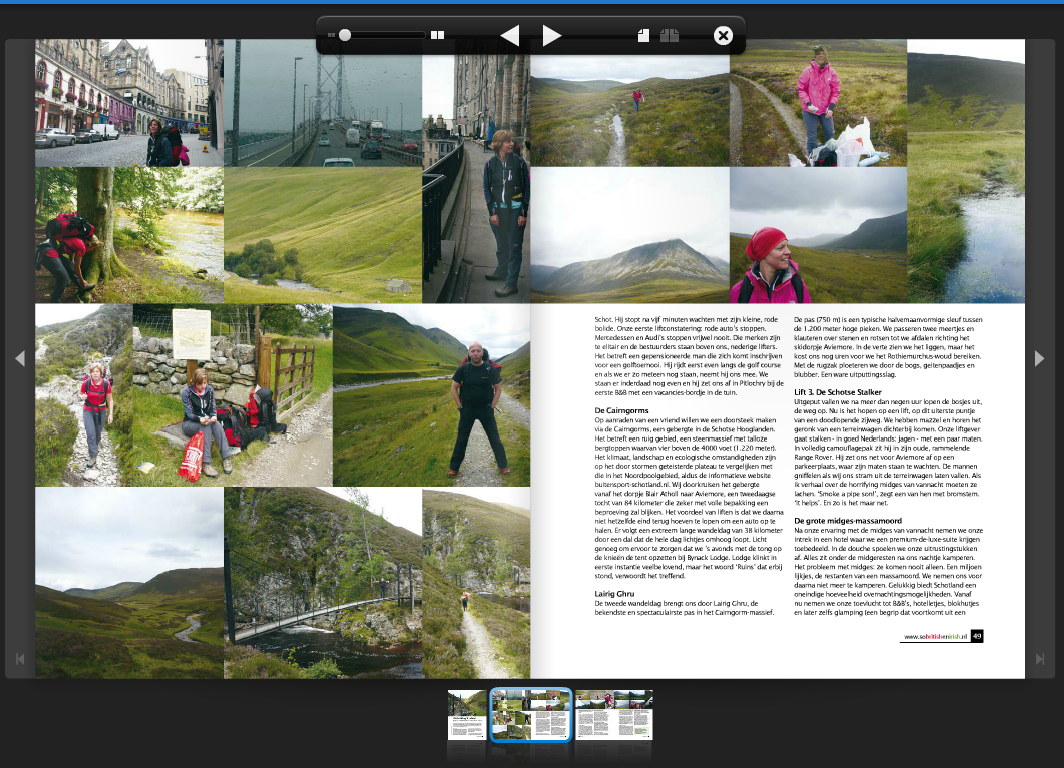Select the highlighted current spread thumbnail
Image resolution: width=1064 pixels, height=768 pixels.
530,714
